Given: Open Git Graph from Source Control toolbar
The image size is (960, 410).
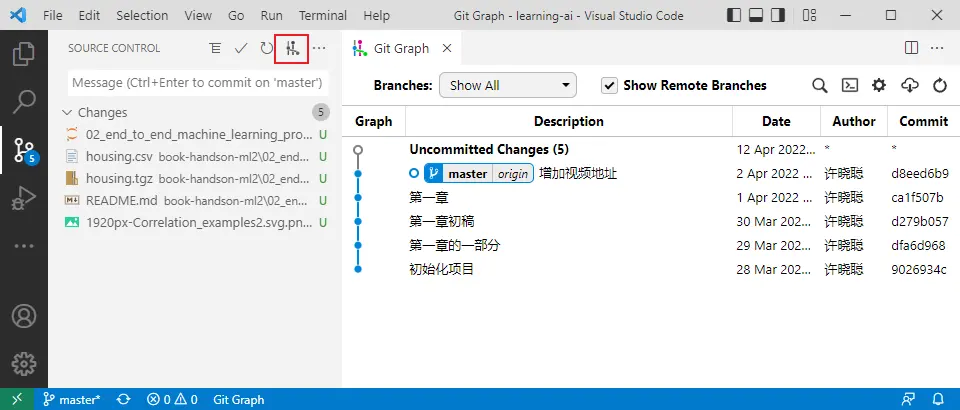Looking at the screenshot, I should coord(292,48).
